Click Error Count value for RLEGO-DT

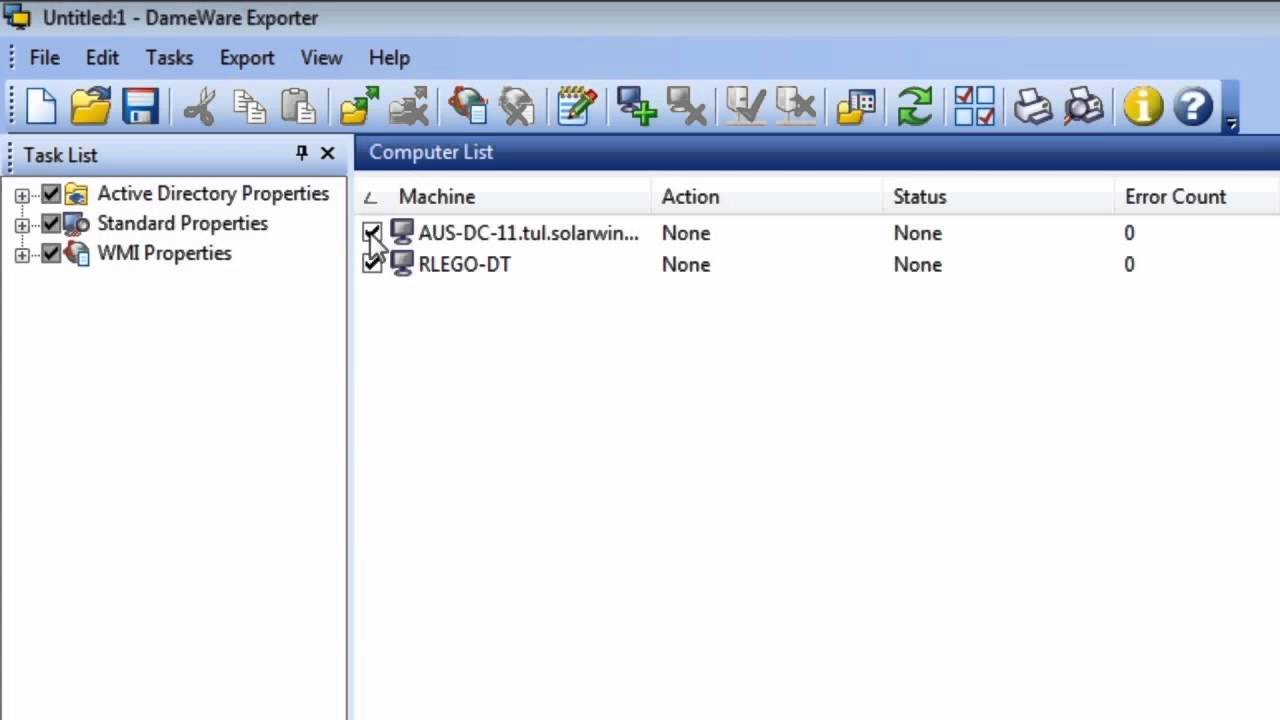click(x=1129, y=264)
